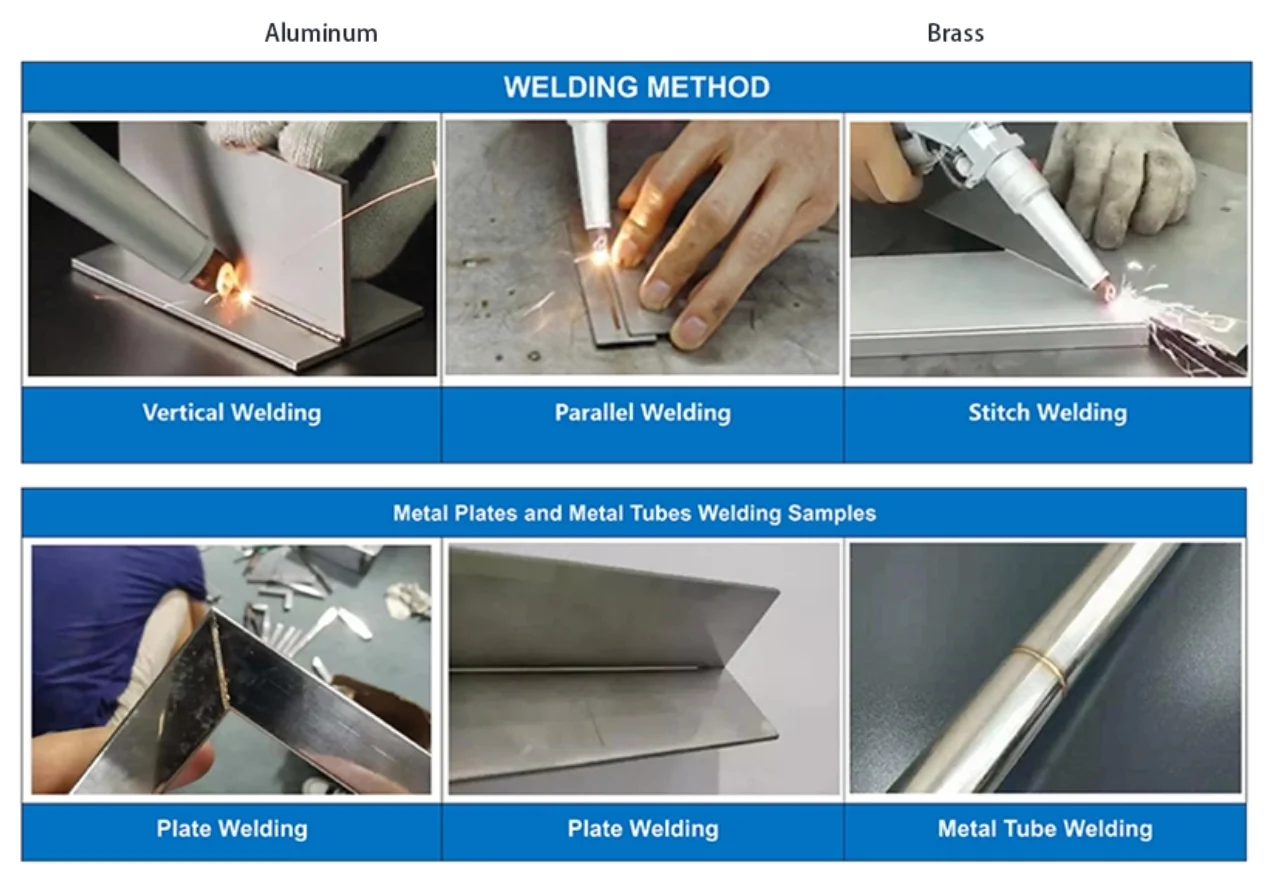Screen dimensions: 1272x870
Task: Click the Vertical Welding photo
Action: click(x=232, y=248)
